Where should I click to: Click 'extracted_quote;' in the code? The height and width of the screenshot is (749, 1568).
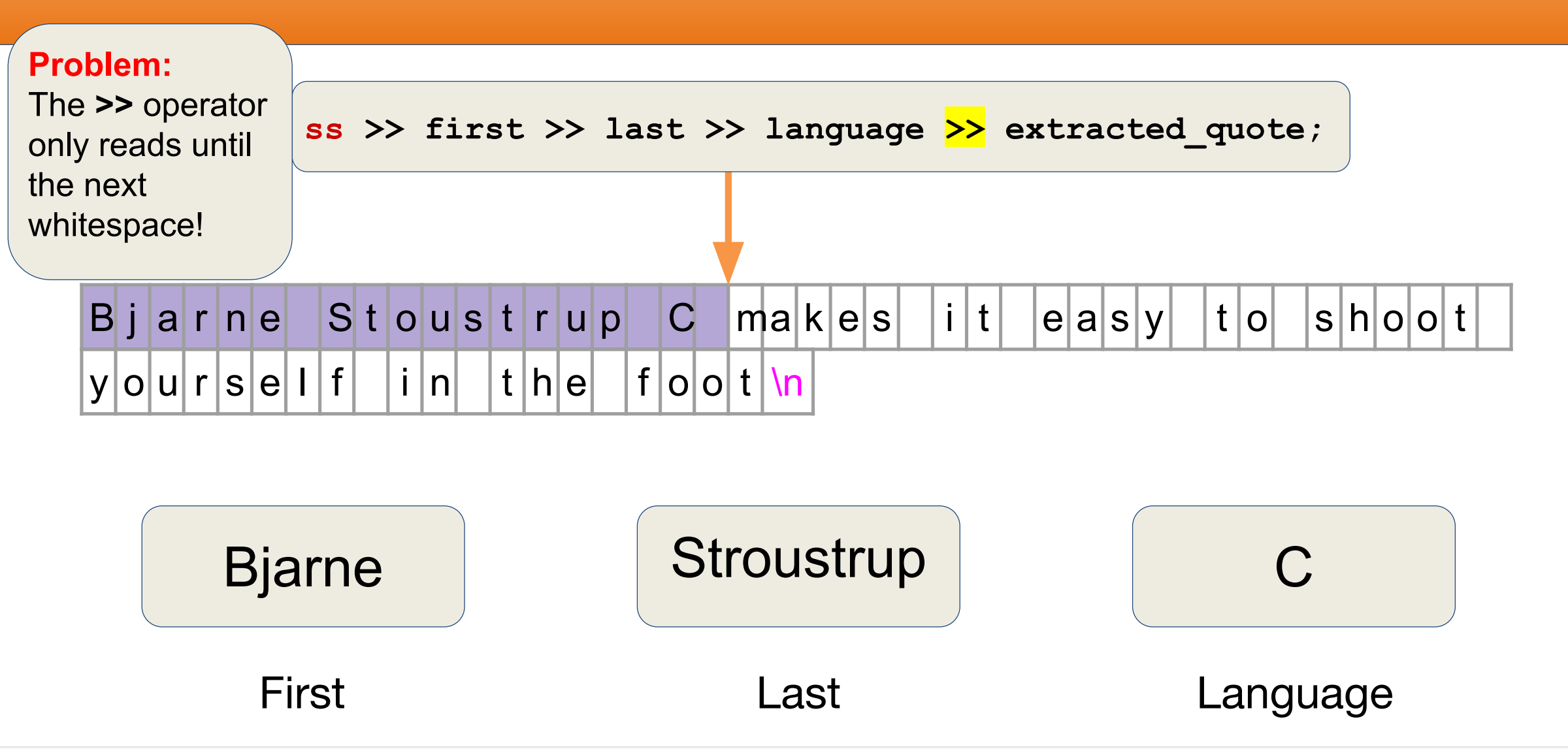[x=1164, y=130]
